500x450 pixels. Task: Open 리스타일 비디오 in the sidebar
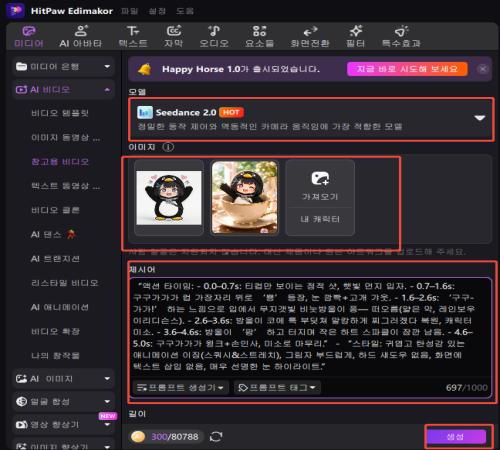(x=65, y=283)
